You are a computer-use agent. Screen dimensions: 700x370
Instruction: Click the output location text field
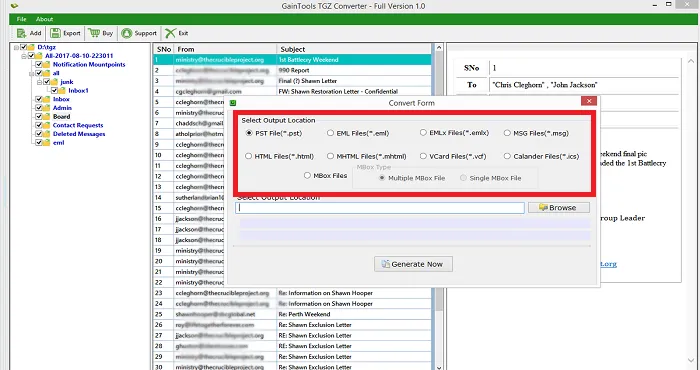point(380,208)
